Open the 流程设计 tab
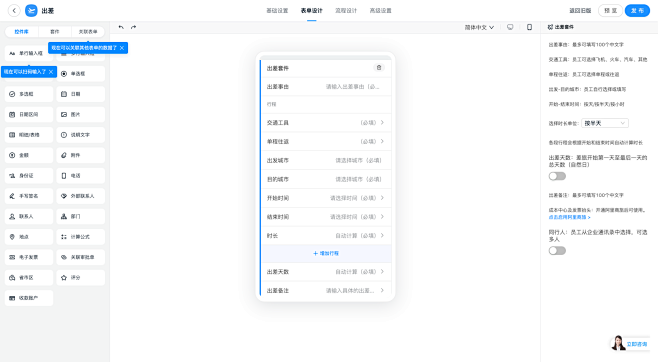The image size is (658, 362). coord(346,10)
